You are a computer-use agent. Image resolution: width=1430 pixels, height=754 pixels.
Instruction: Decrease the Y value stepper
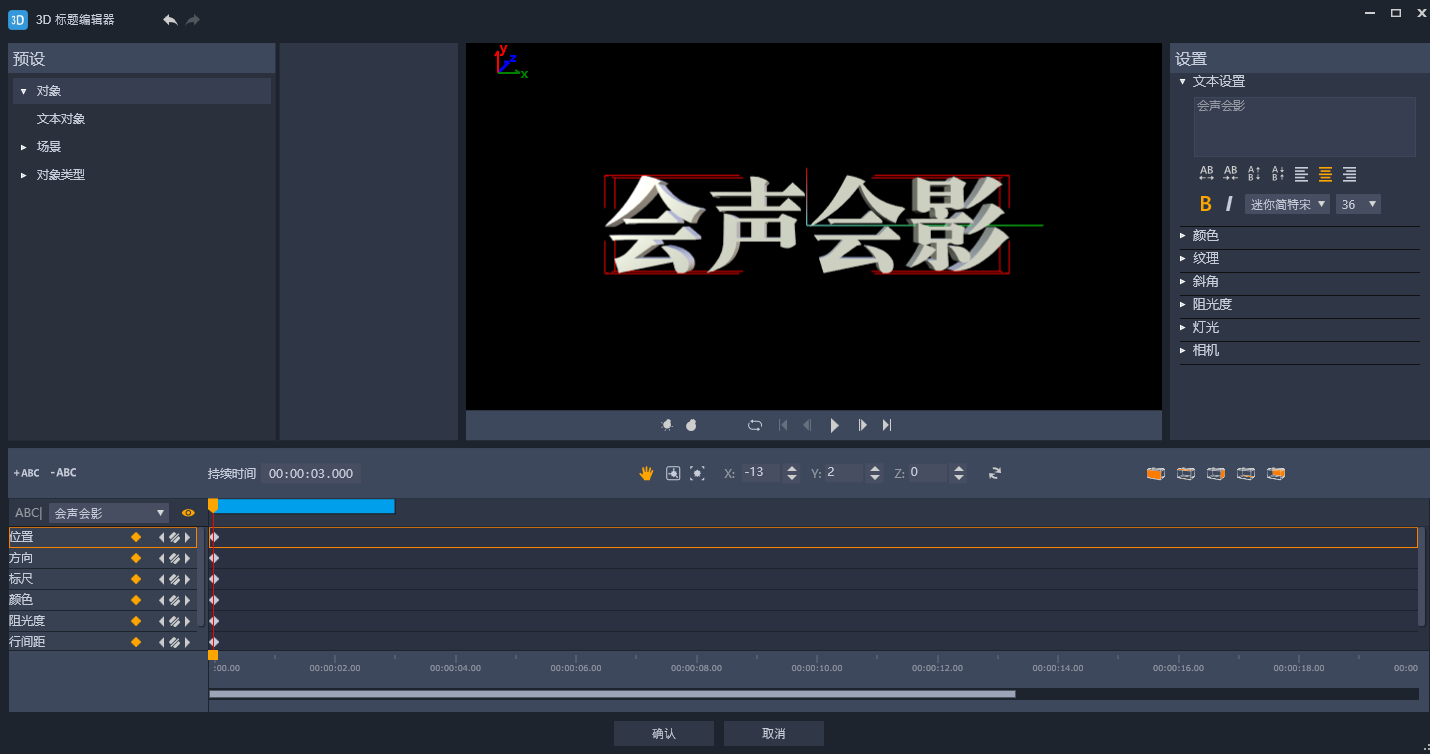coord(875,478)
